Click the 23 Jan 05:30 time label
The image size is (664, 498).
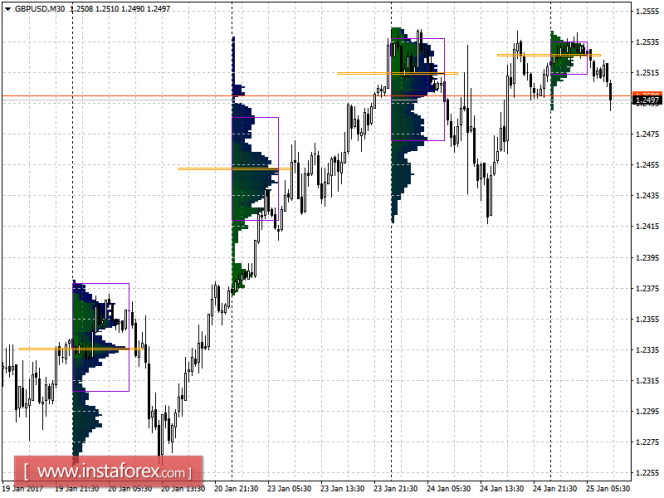click(290, 489)
